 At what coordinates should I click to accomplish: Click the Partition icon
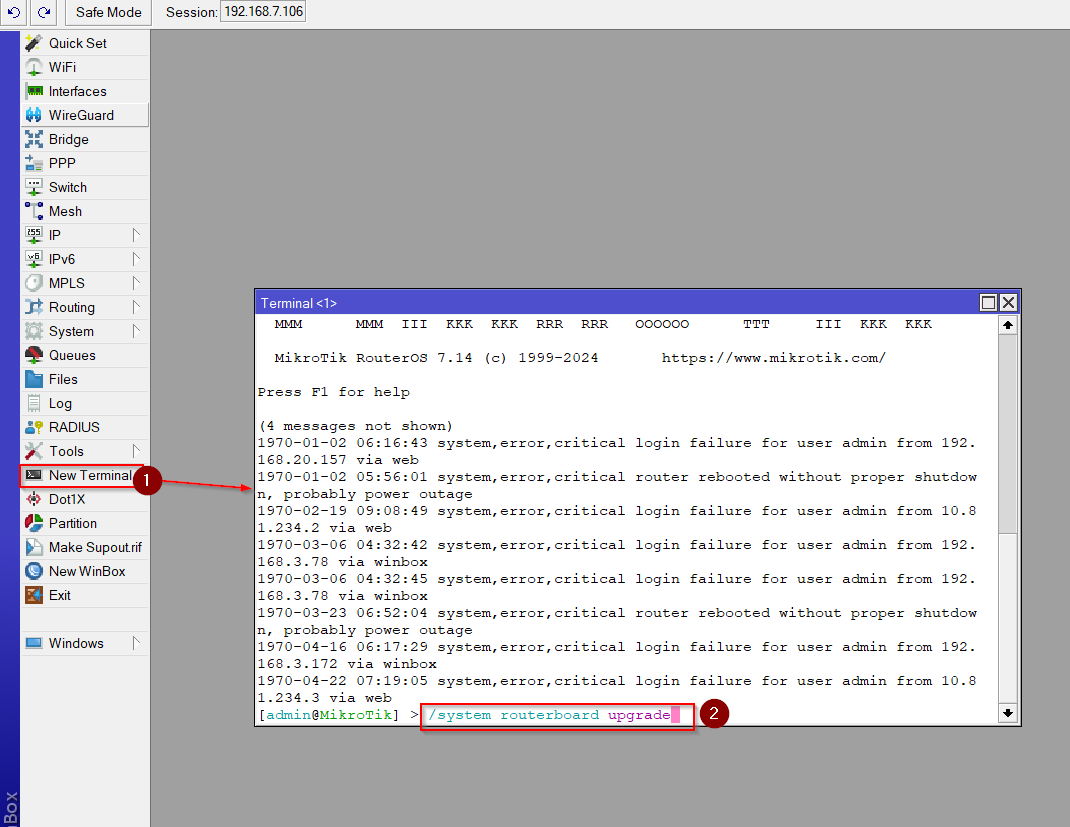point(33,523)
